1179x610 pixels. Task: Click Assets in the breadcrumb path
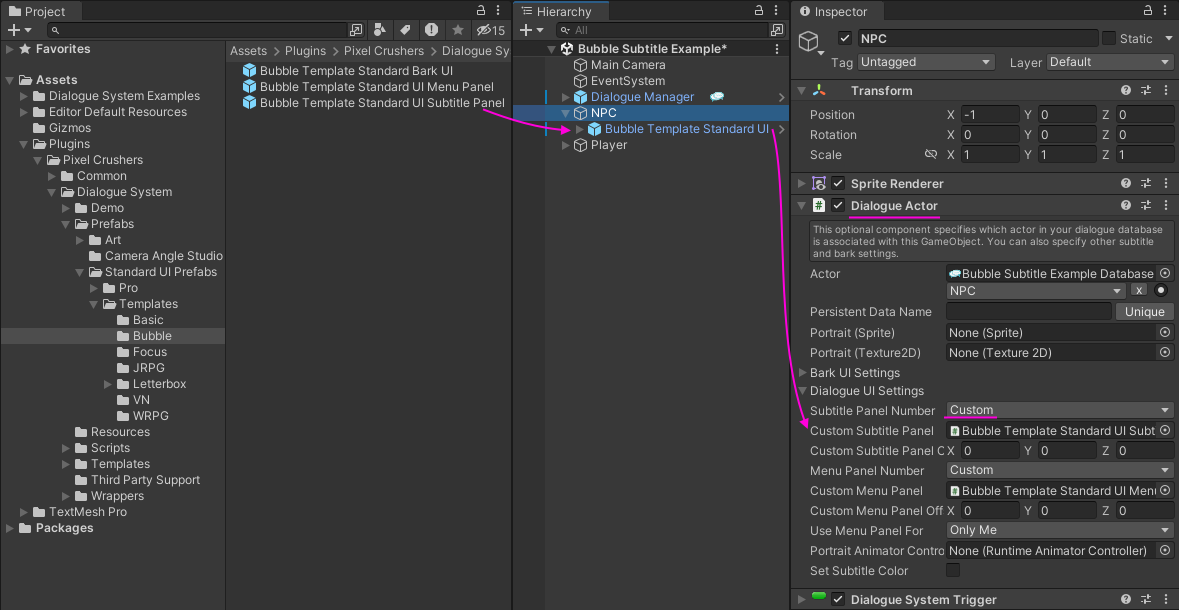pyautogui.click(x=248, y=51)
